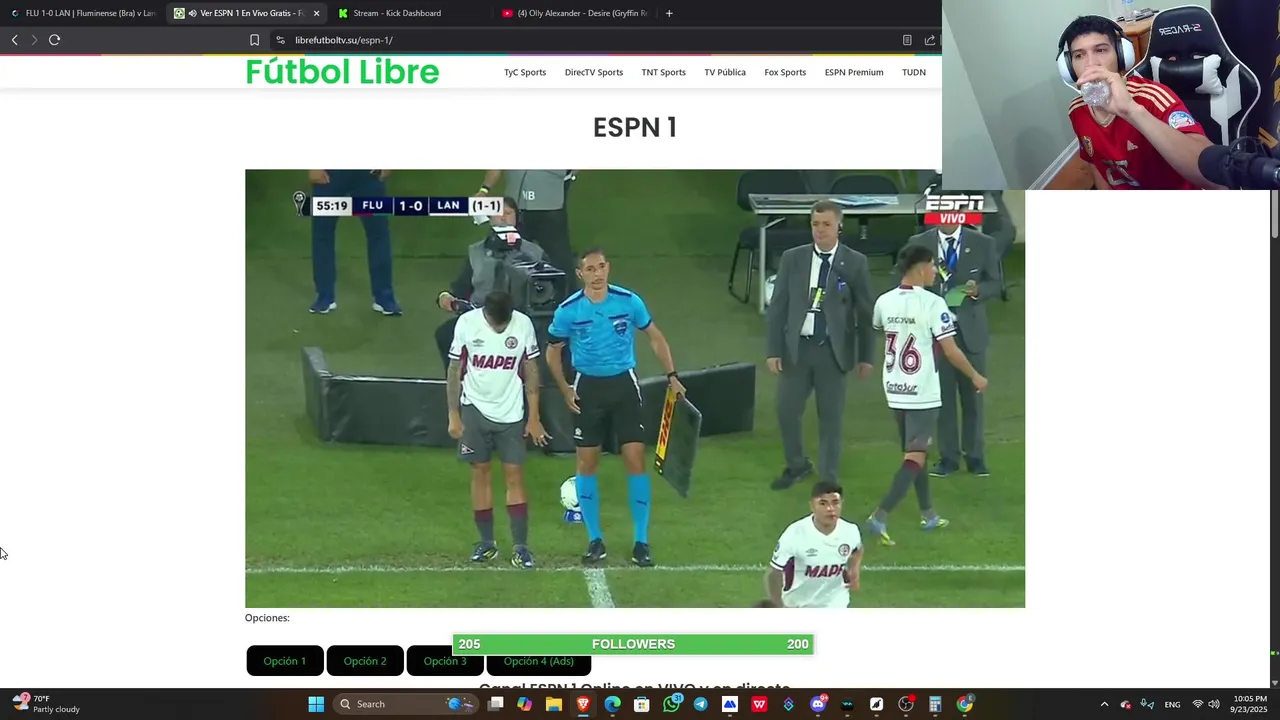This screenshot has height=720, width=1280.
Task: Open reader mode icon in address bar
Action: pyautogui.click(x=907, y=40)
